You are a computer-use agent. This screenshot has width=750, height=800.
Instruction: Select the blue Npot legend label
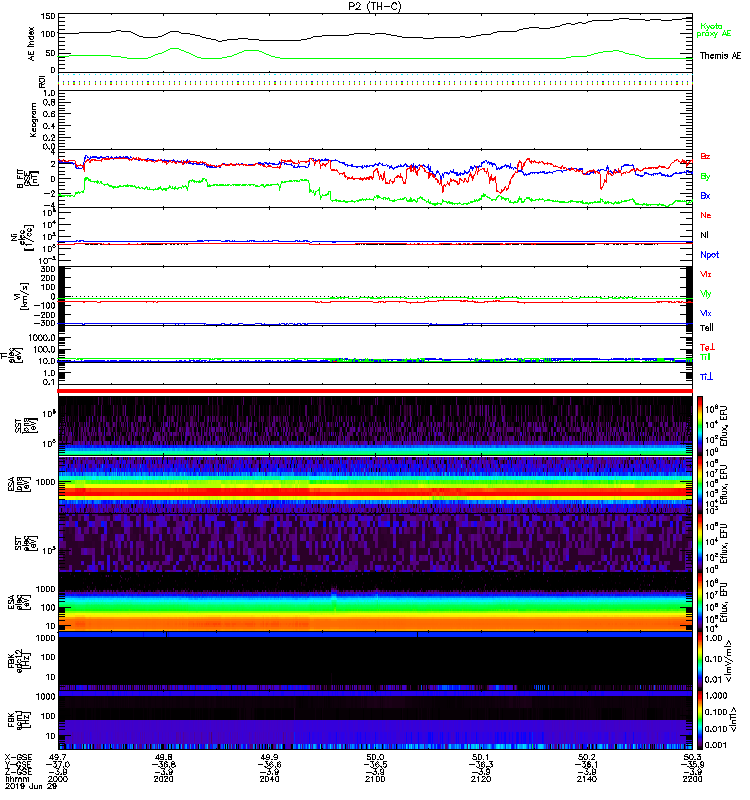[x=709, y=255]
